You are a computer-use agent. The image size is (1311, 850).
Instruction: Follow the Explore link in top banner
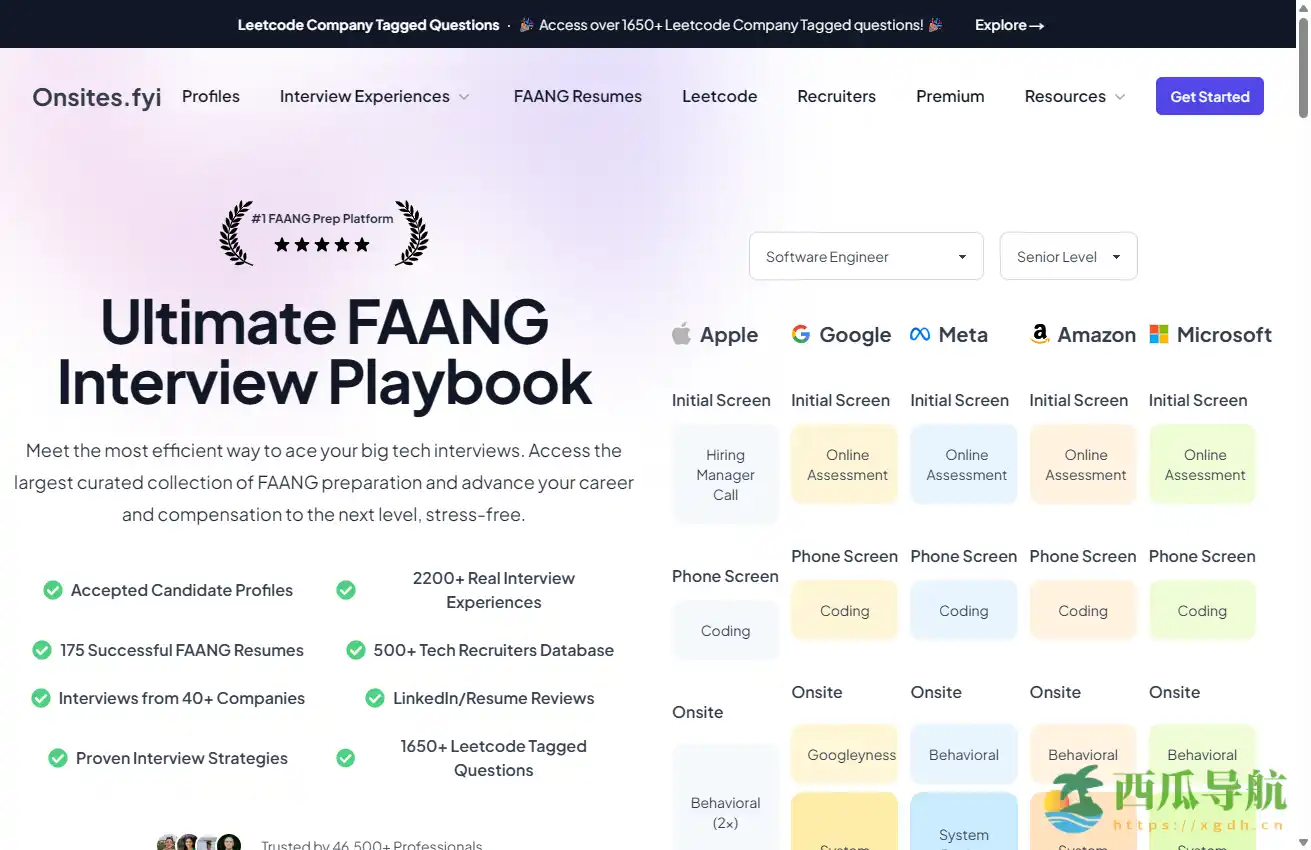tap(1009, 25)
